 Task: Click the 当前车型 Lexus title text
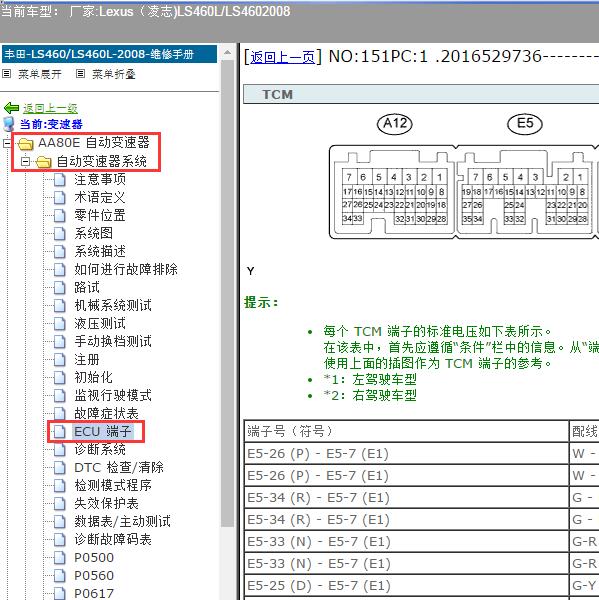point(146,11)
